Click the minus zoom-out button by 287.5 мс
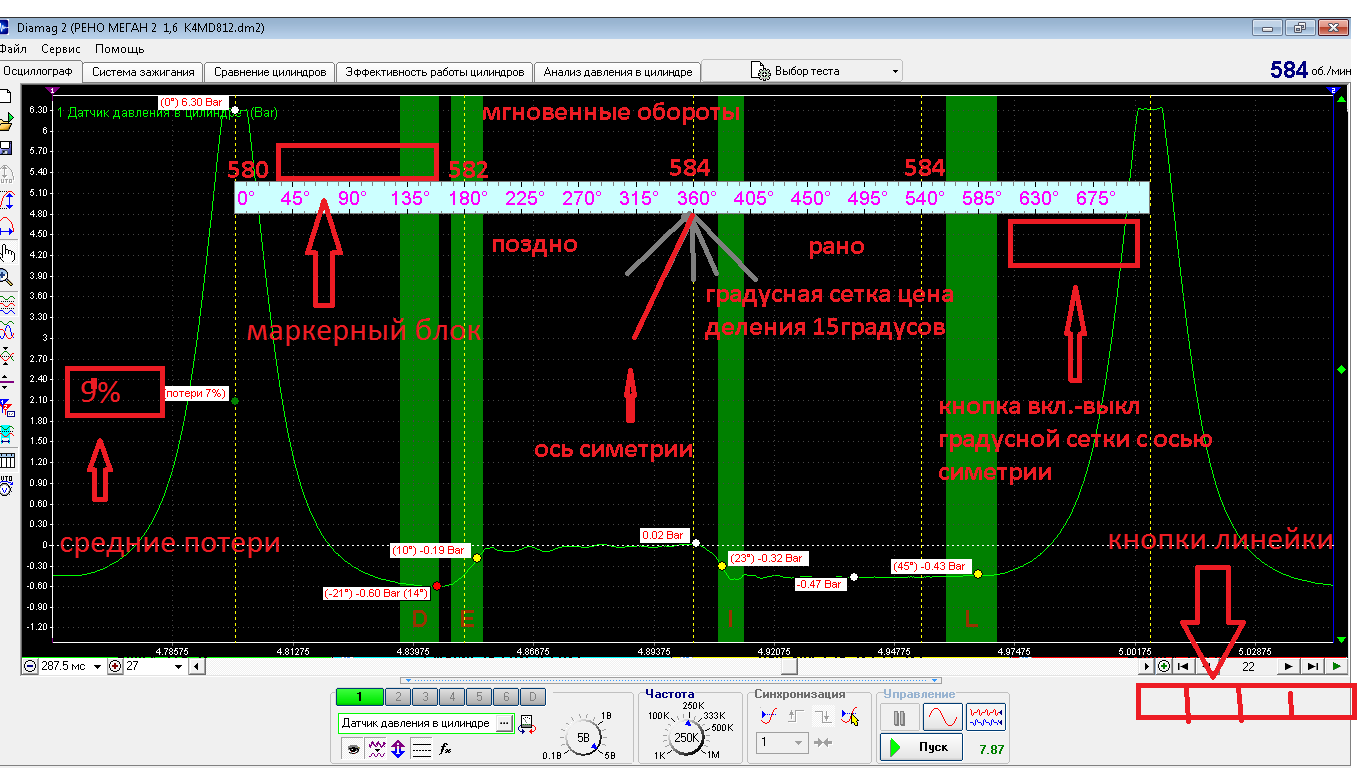Viewport: 1360px width, 768px height. pyautogui.click(x=29, y=666)
